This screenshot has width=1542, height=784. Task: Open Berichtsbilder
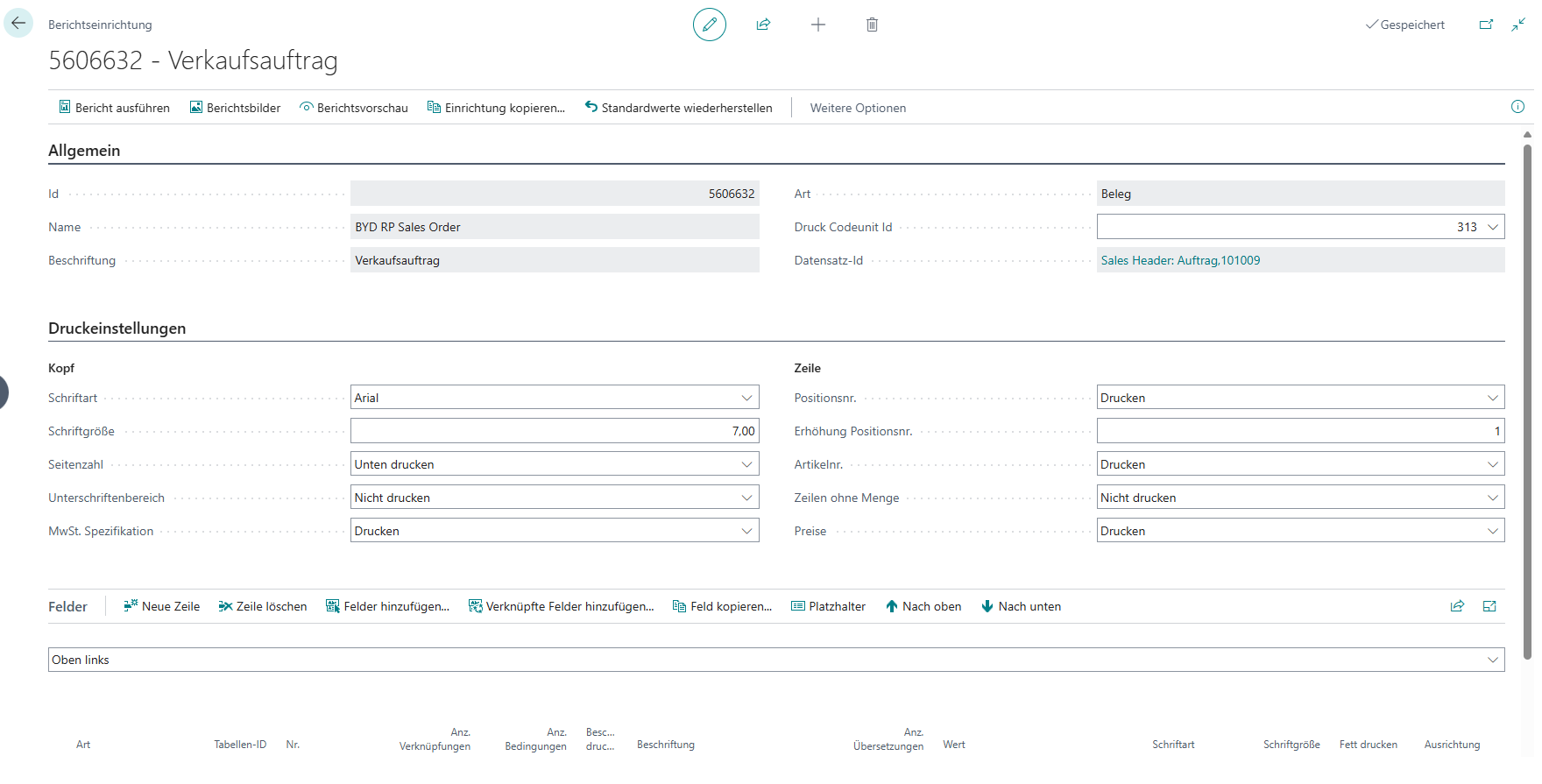[x=235, y=108]
